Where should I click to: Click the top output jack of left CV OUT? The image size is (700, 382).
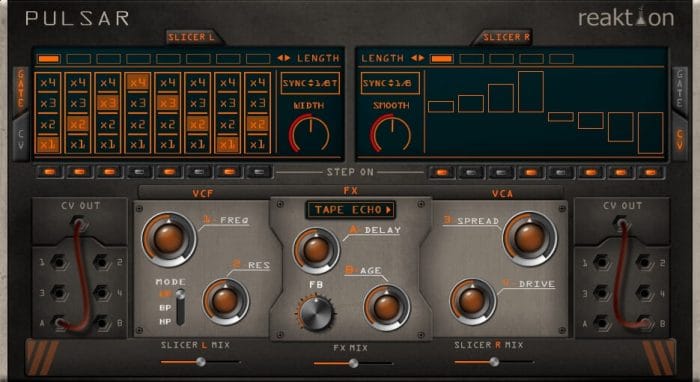79,223
